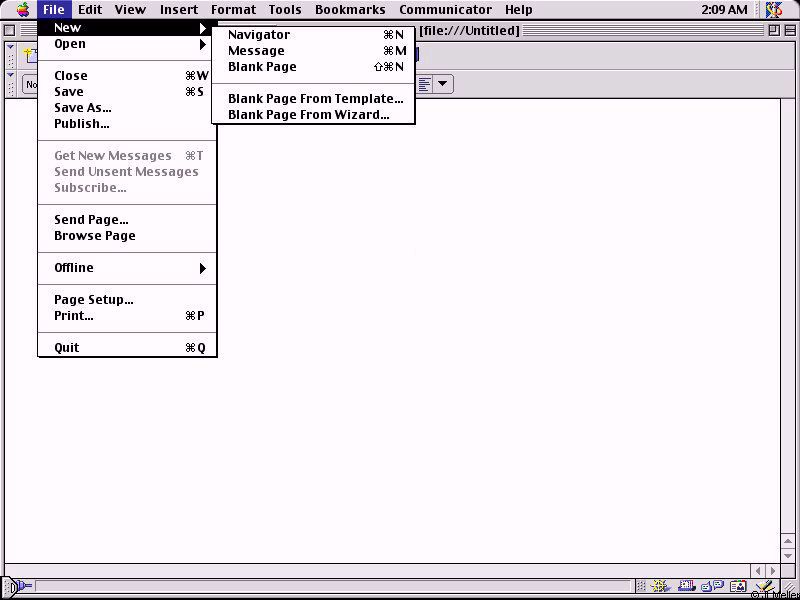This screenshot has width=800, height=600.
Task: Select Navigator from New submenu
Action: 259,35
